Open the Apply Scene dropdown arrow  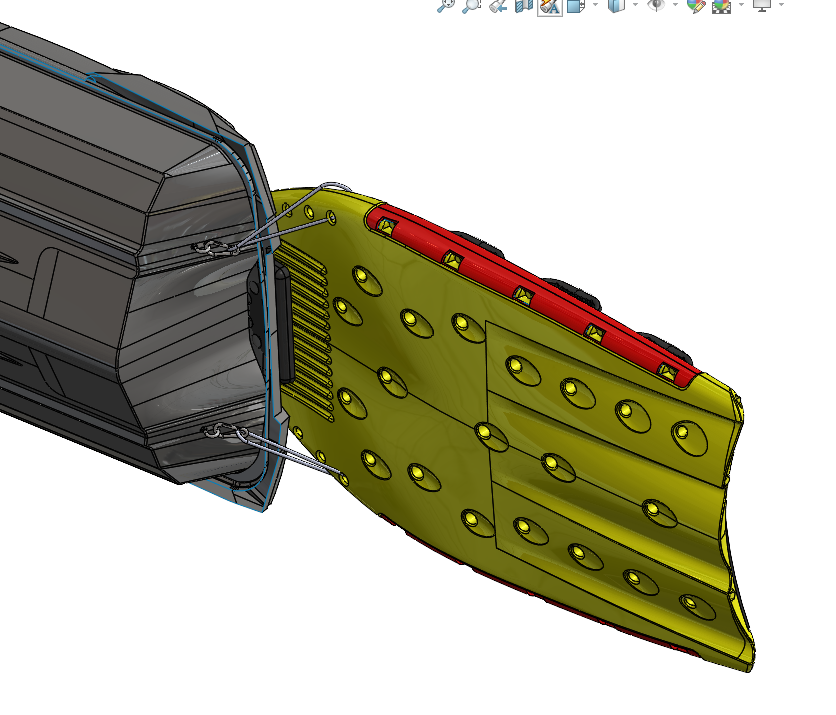coord(740,5)
